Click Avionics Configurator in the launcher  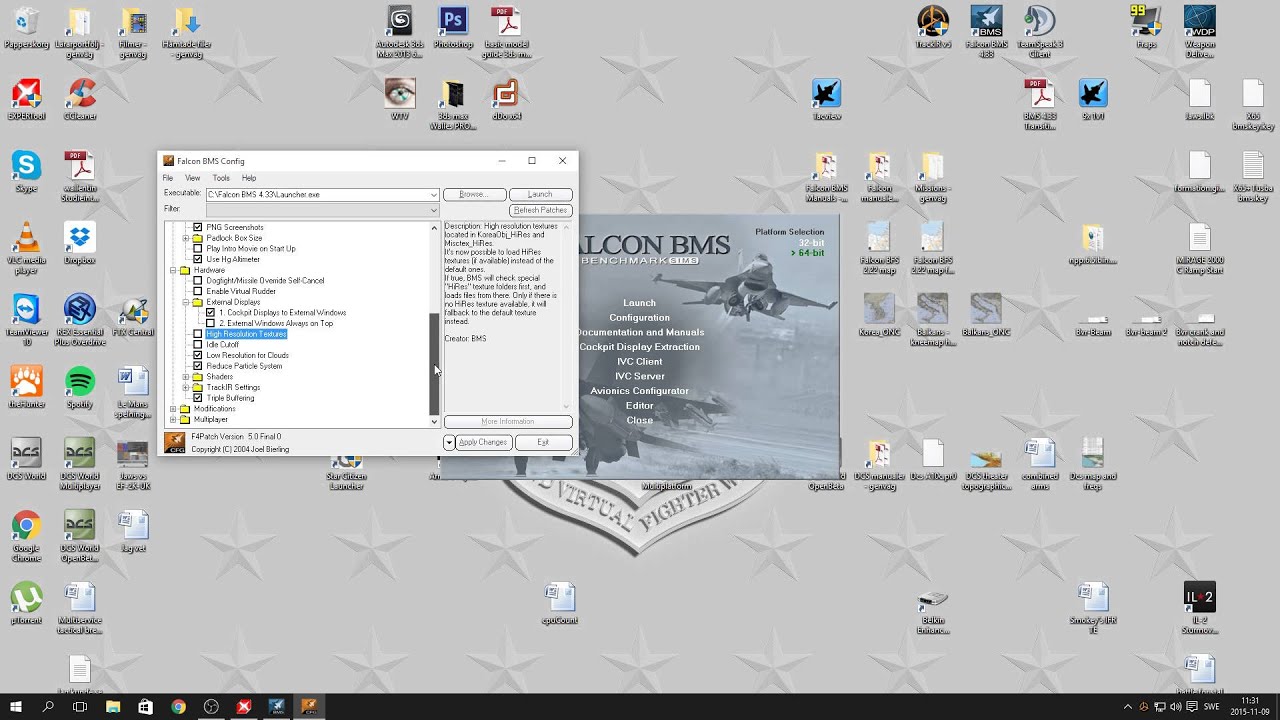pyautogui.click(x=640, y=391)
